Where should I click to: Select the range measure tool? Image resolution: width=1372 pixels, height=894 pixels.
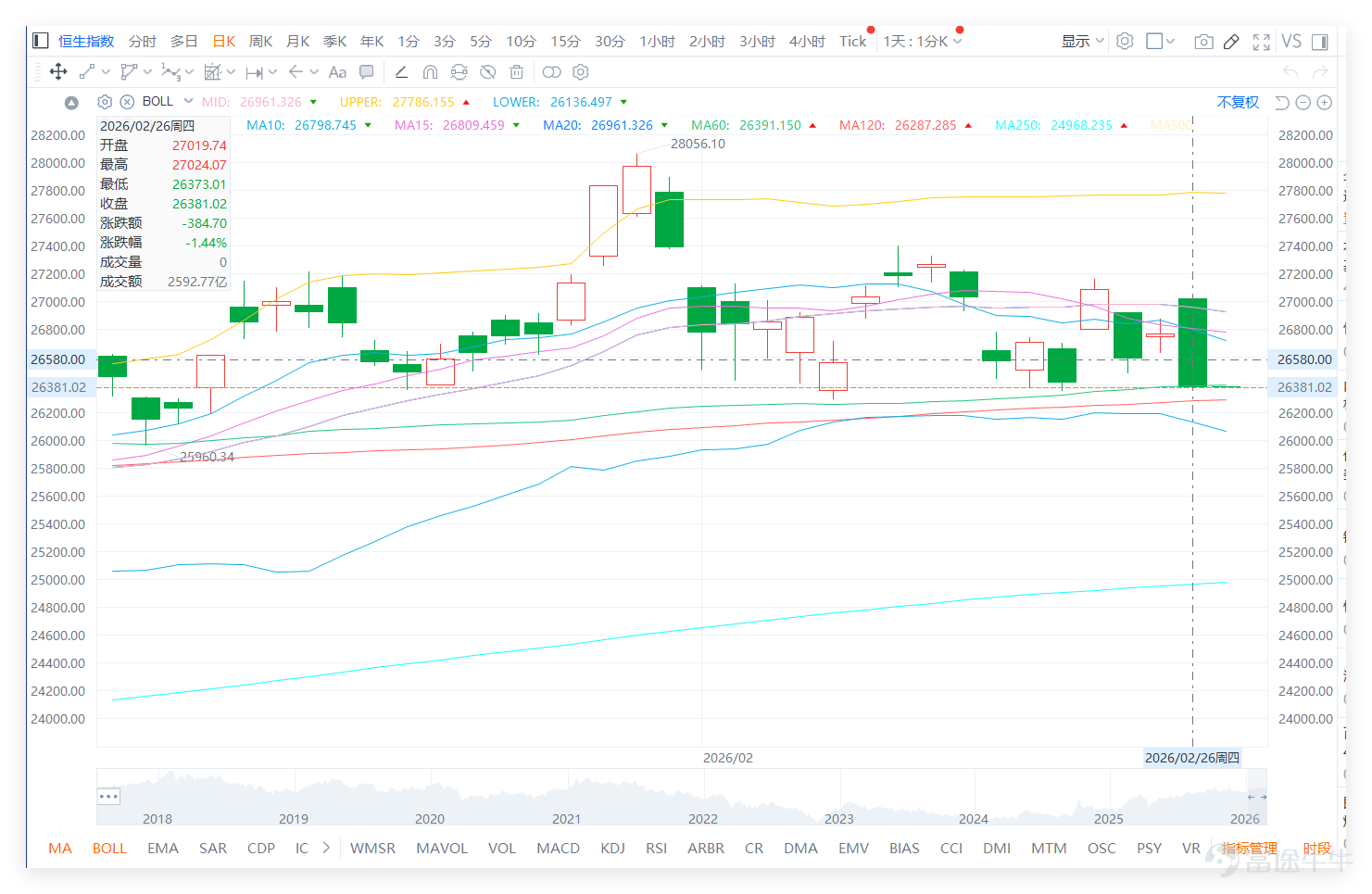coord(254,71)
